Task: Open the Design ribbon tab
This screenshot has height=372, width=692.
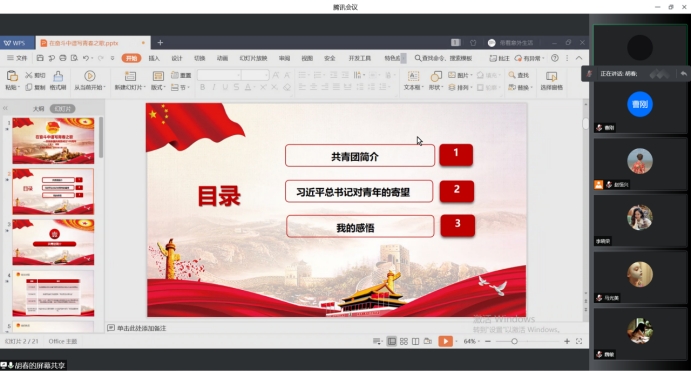Action: click(x=177, y=58)
